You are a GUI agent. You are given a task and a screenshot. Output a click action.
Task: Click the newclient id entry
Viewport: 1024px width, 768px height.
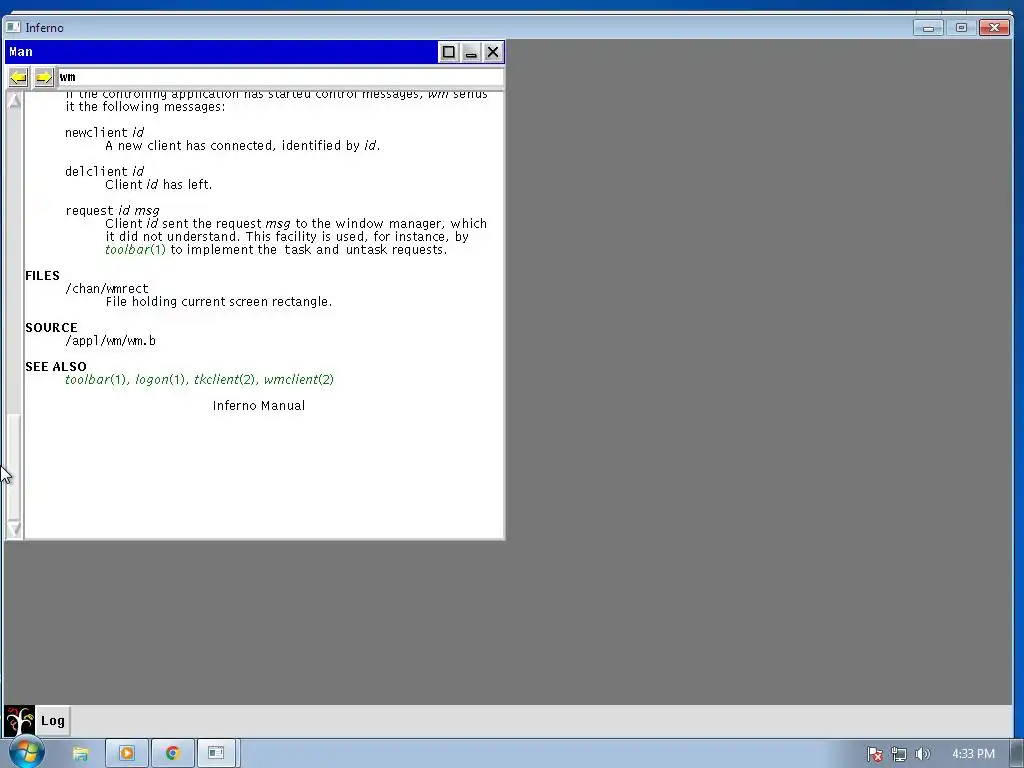coord(104,133)
